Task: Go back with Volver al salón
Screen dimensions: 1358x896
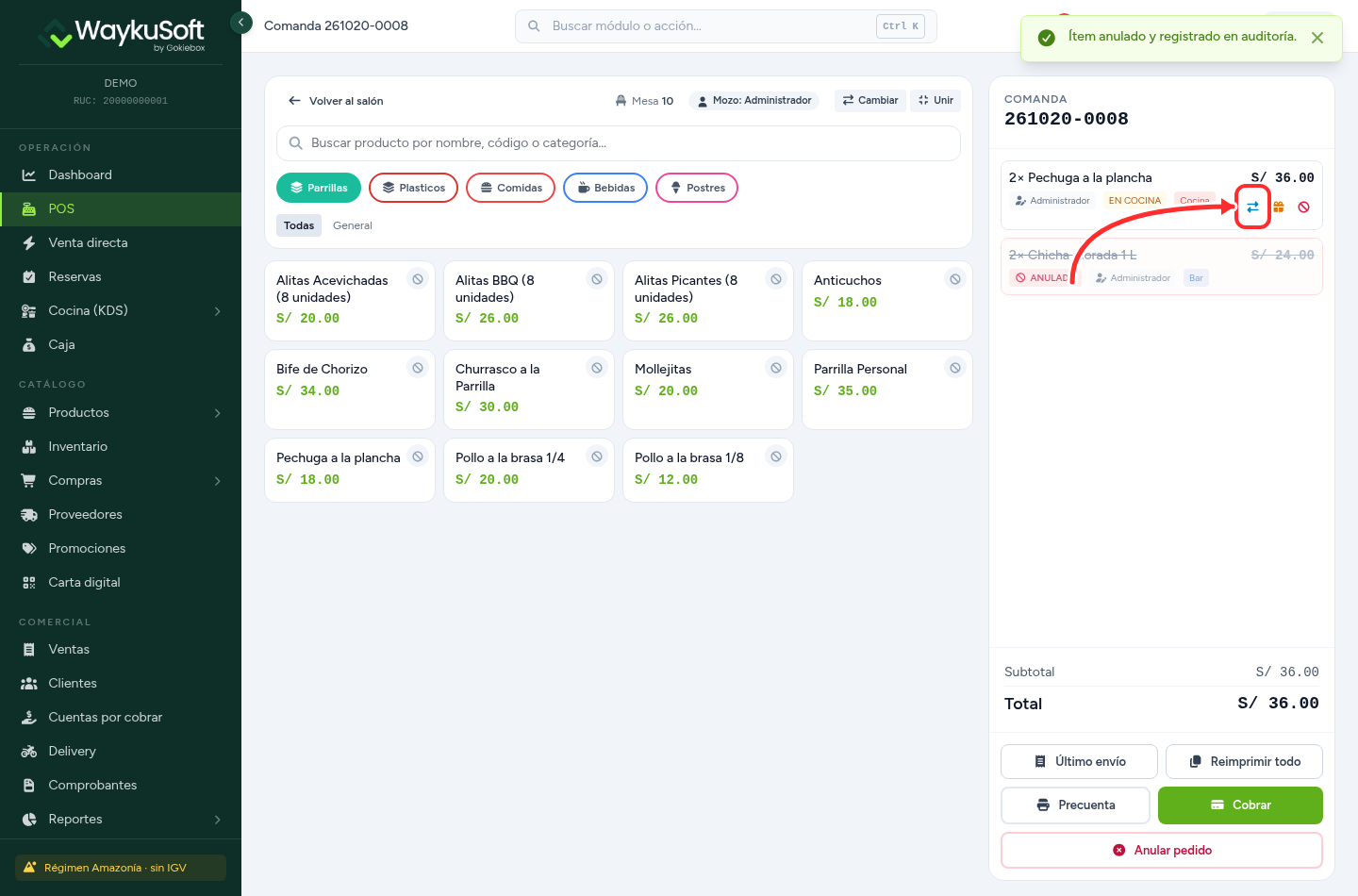Action: click(336, 101)
